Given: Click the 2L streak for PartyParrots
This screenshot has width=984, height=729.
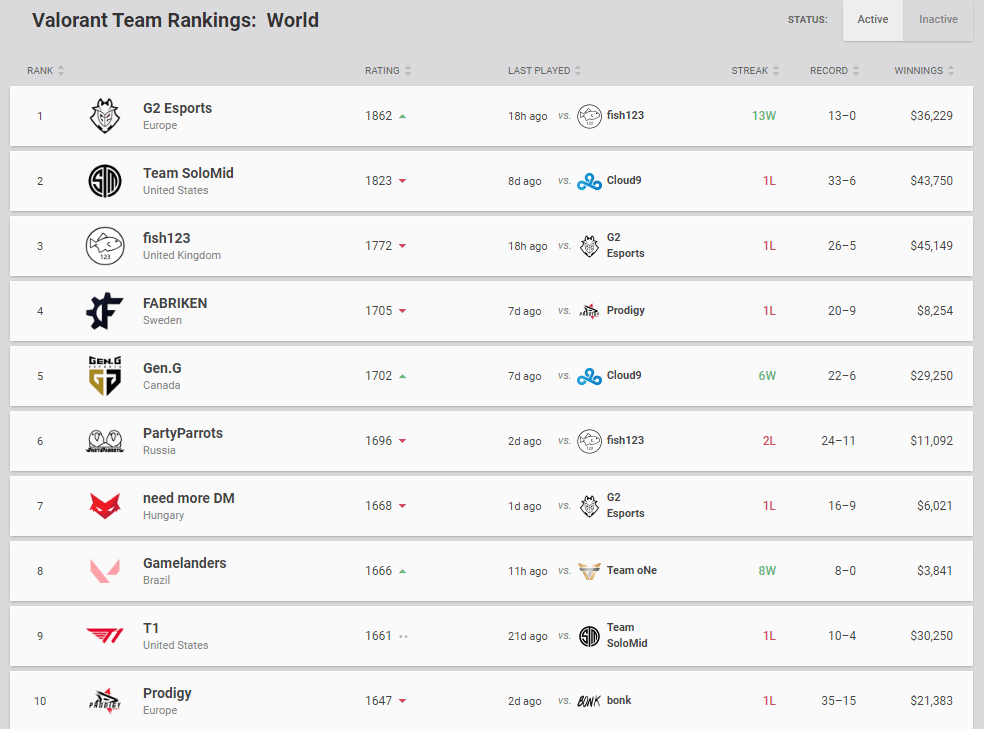Looking at the screenshot, I should pos(769,441).
